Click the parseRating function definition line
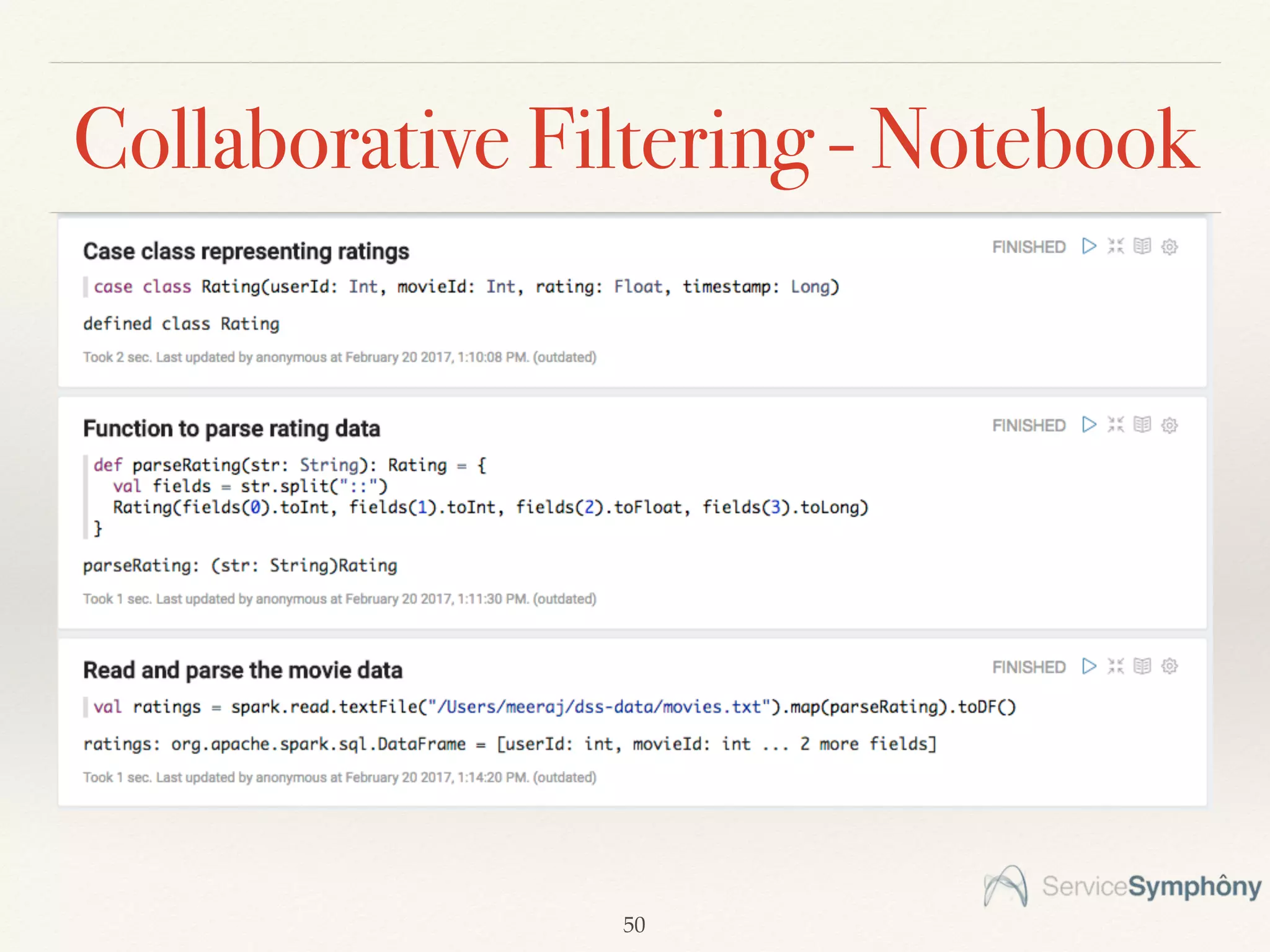The width and height of the screenshot is (1270, 952). [x=290, y=465]
